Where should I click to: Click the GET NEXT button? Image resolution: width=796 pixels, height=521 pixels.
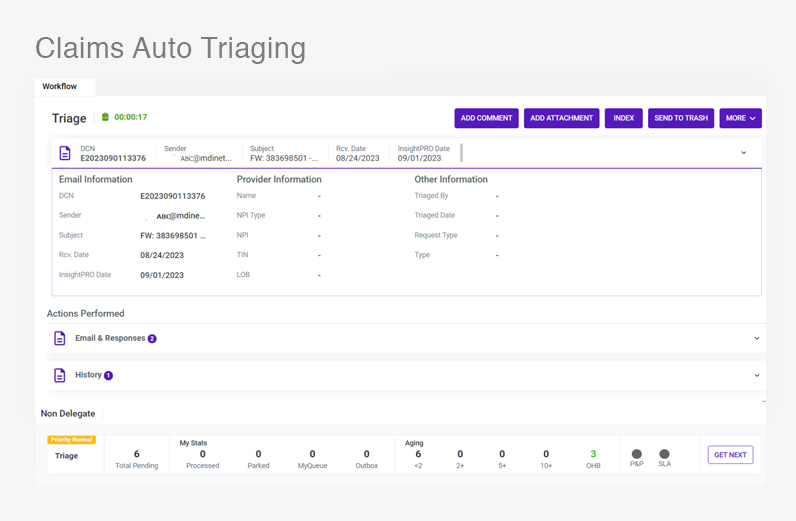pos(730,455)
